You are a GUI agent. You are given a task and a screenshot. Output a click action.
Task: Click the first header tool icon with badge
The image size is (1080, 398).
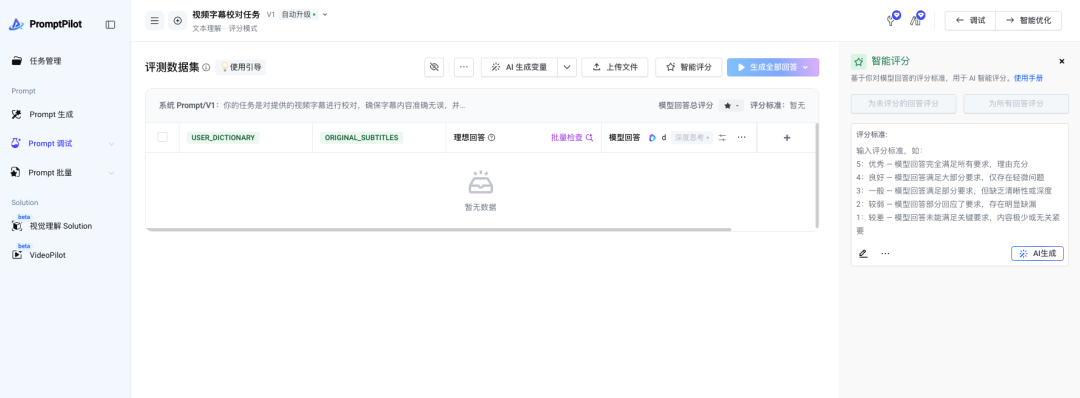(893, 19)
